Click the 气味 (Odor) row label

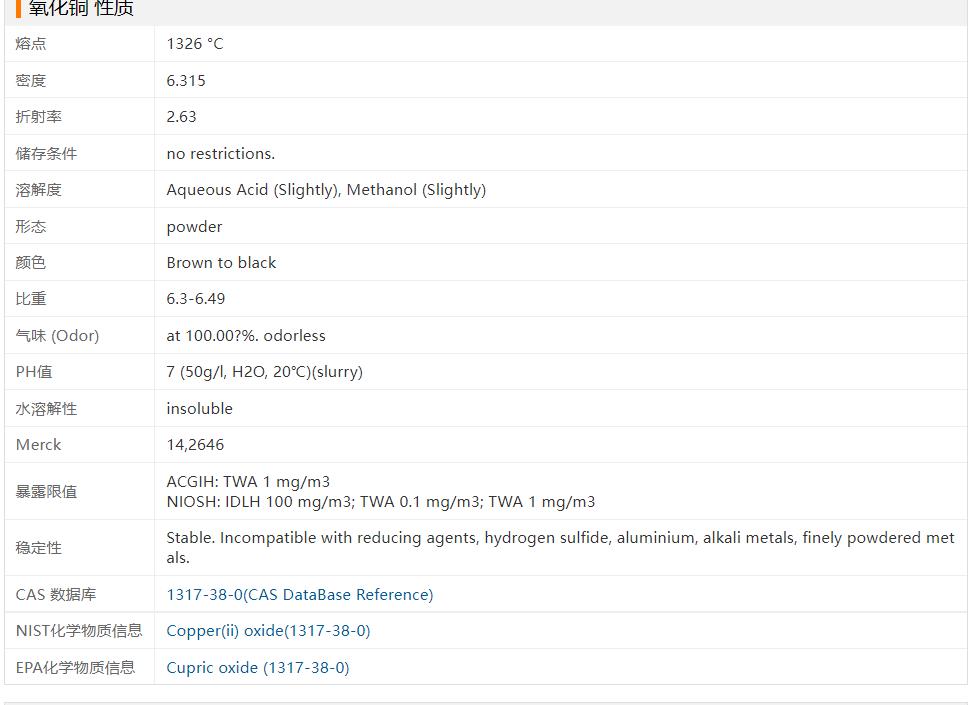pyautogui.click(x=57, y=336)
